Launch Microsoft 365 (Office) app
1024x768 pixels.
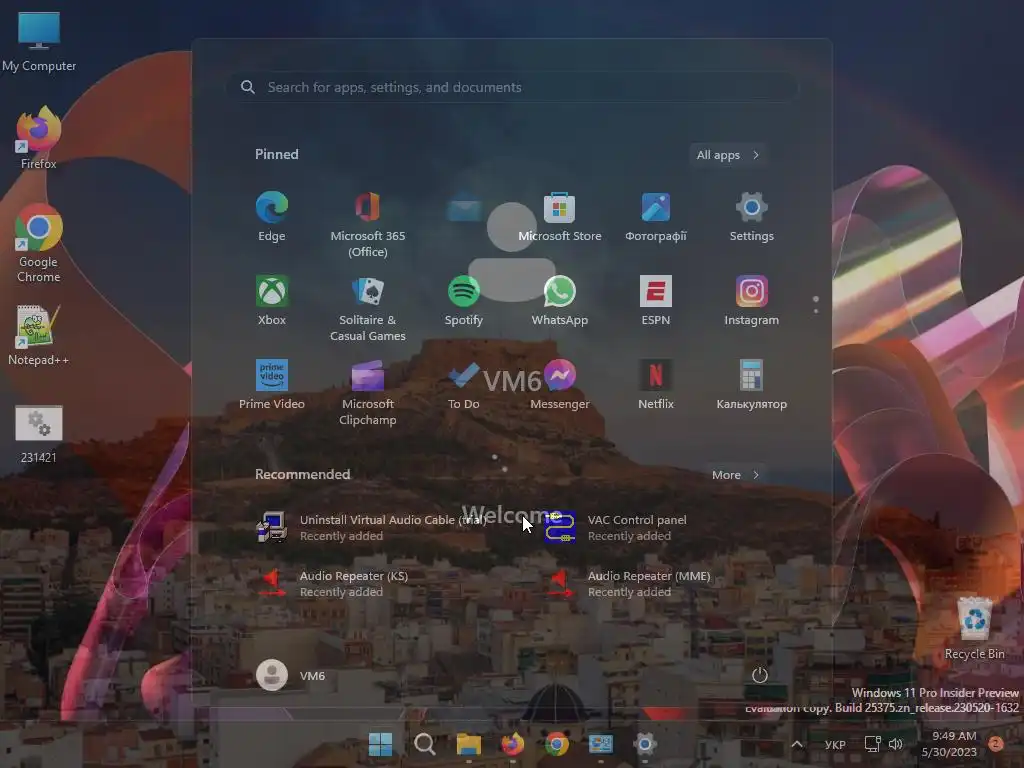click(x=368, y=225)
